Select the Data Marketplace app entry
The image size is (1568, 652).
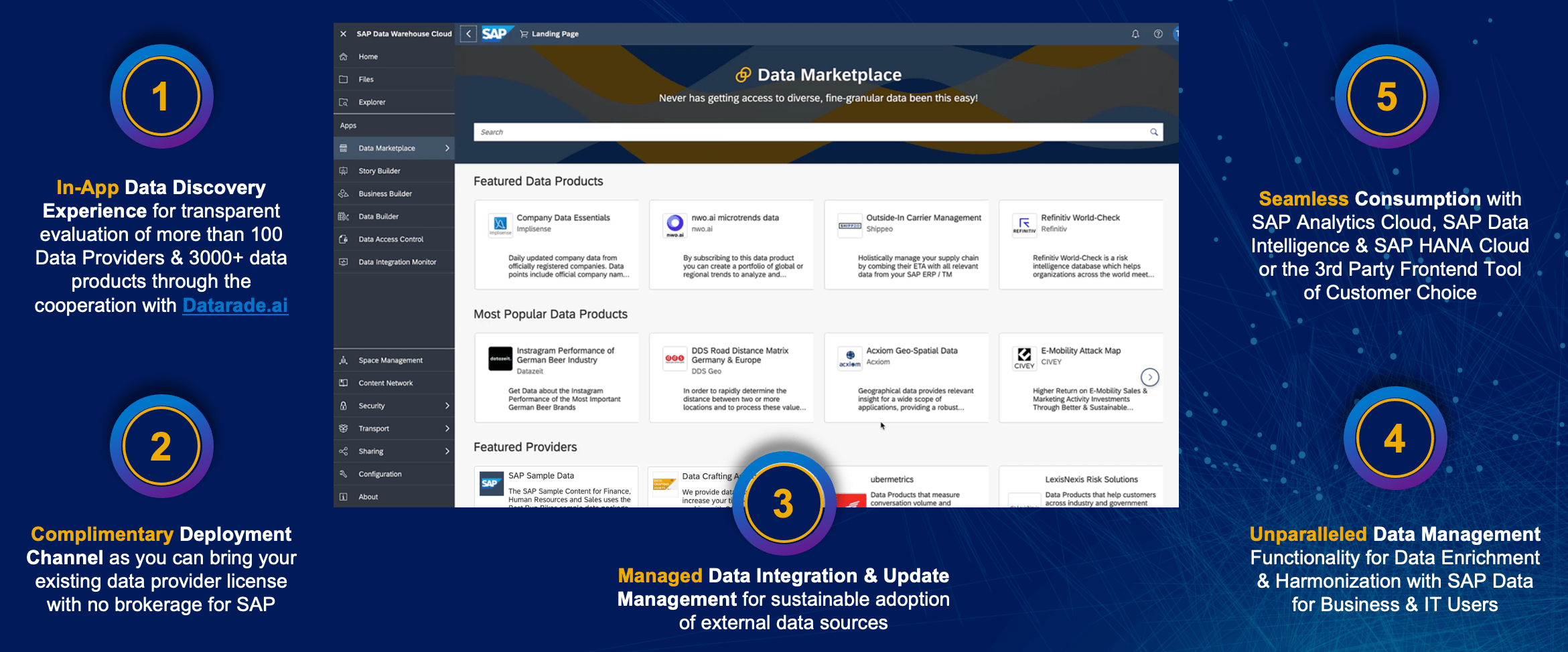pos(394,149)
